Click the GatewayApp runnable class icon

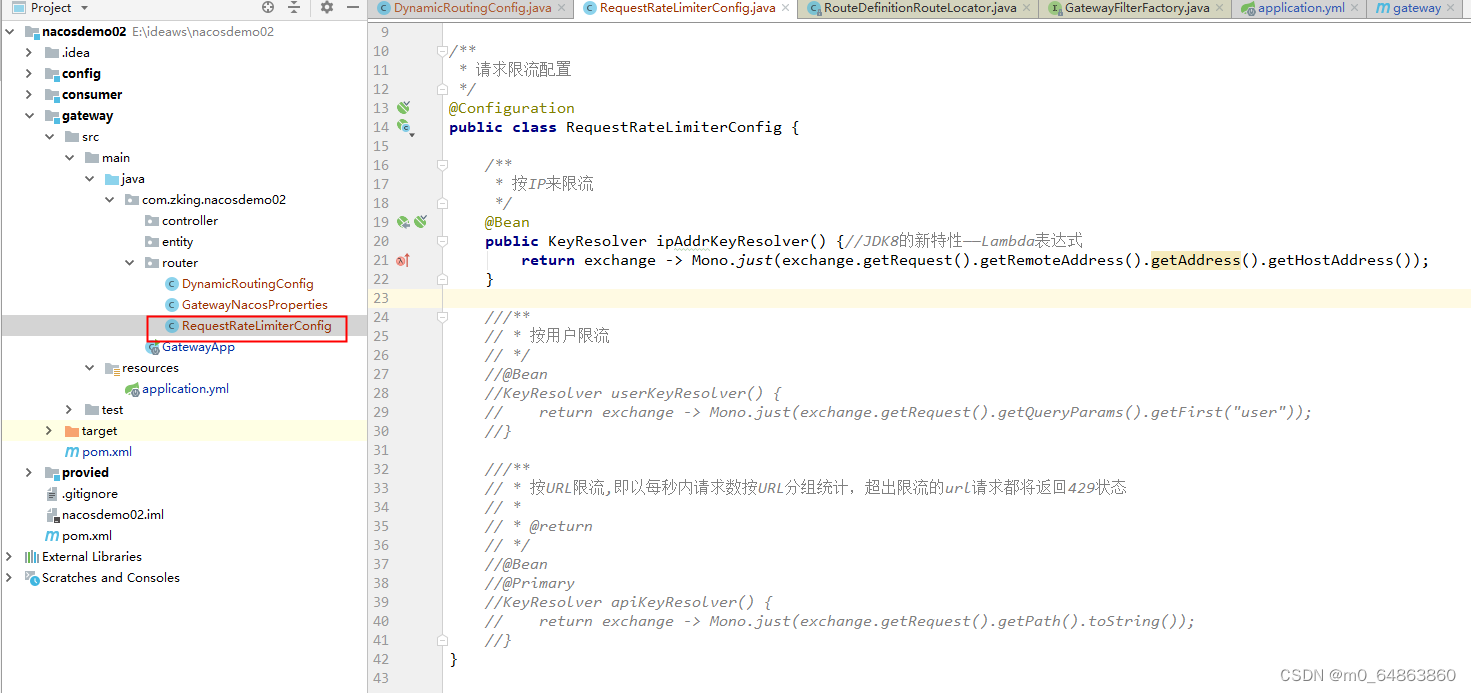click(x=152, y=347)
